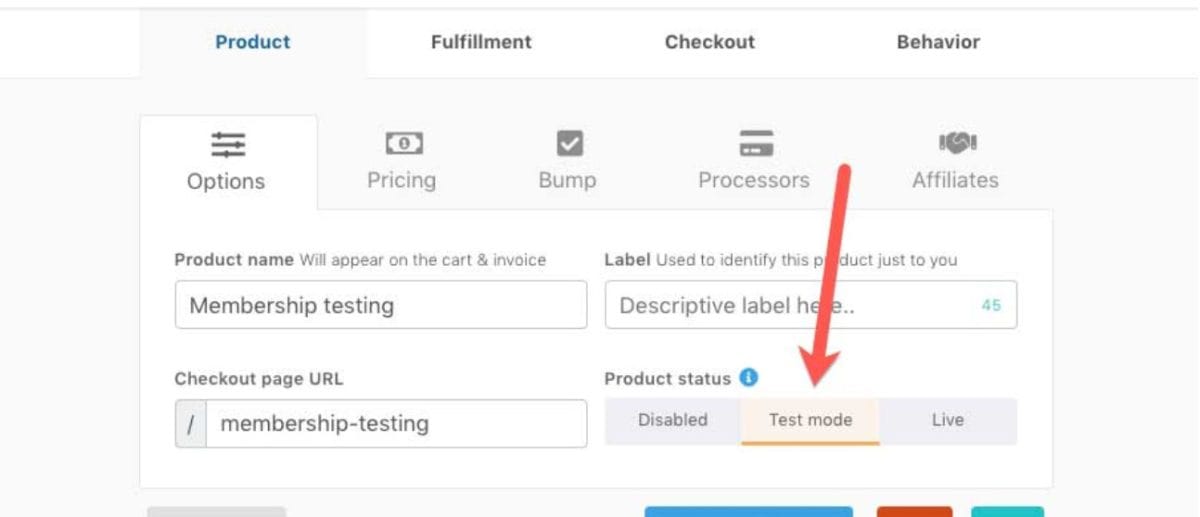Click the Processors credit card icon
Screen dimensions: 1200x517
click(x=756, y=144)
